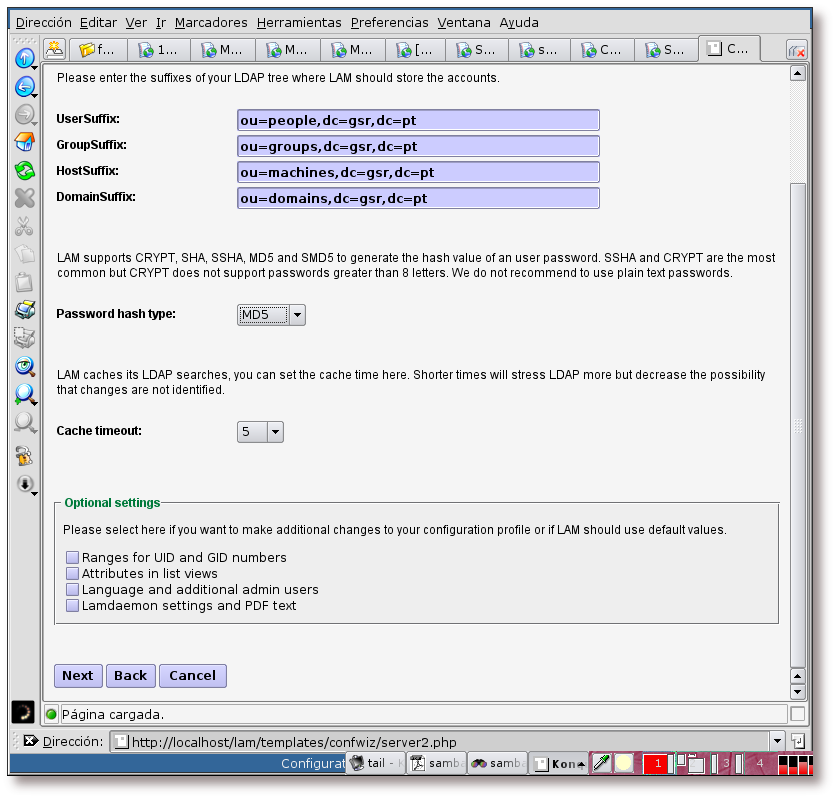This screenshot has width=836, height=799.
Task: Click the Cancel button
Action: [192, 676]
